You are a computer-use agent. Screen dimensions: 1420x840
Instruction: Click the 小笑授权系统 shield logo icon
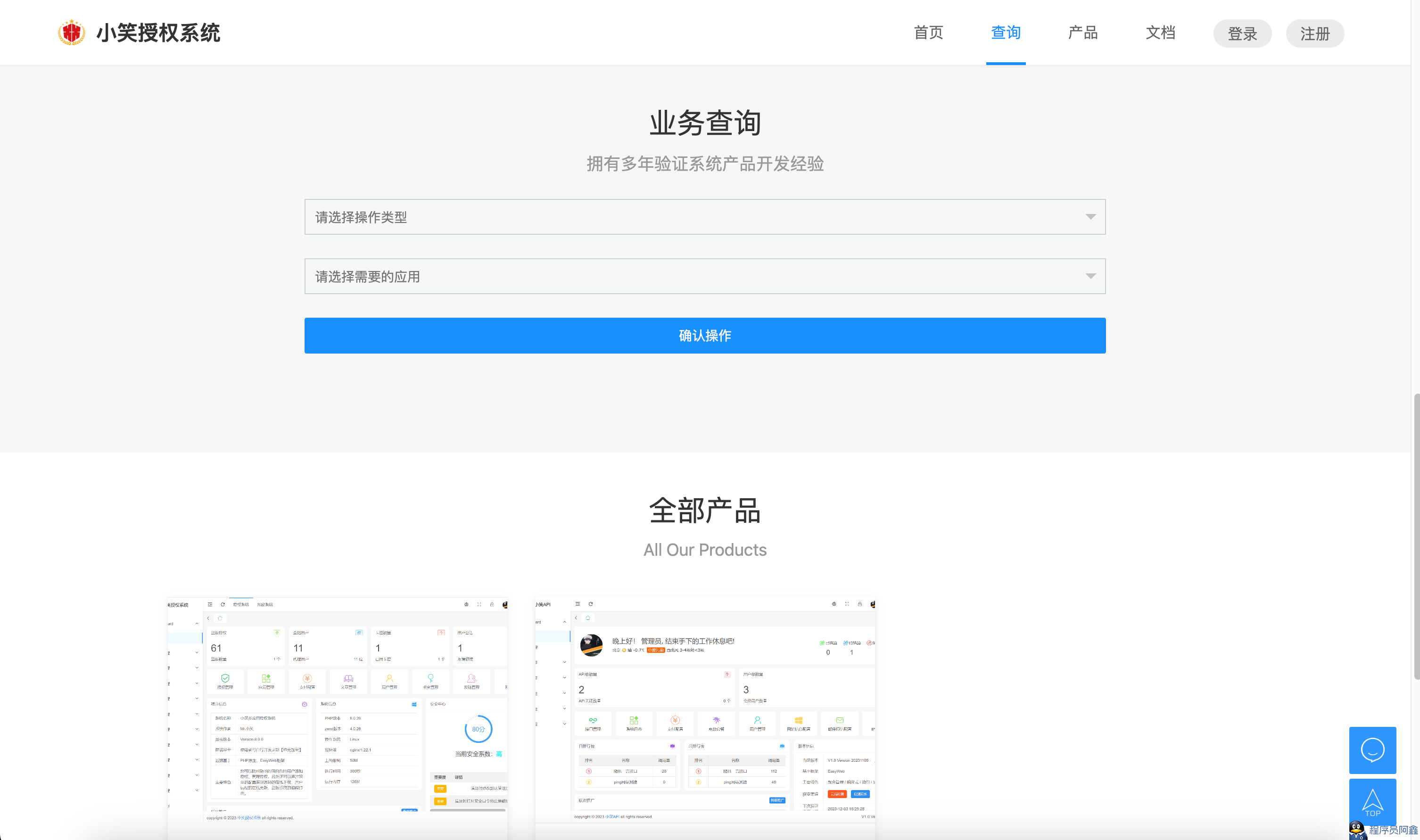(x=71, y=32)
